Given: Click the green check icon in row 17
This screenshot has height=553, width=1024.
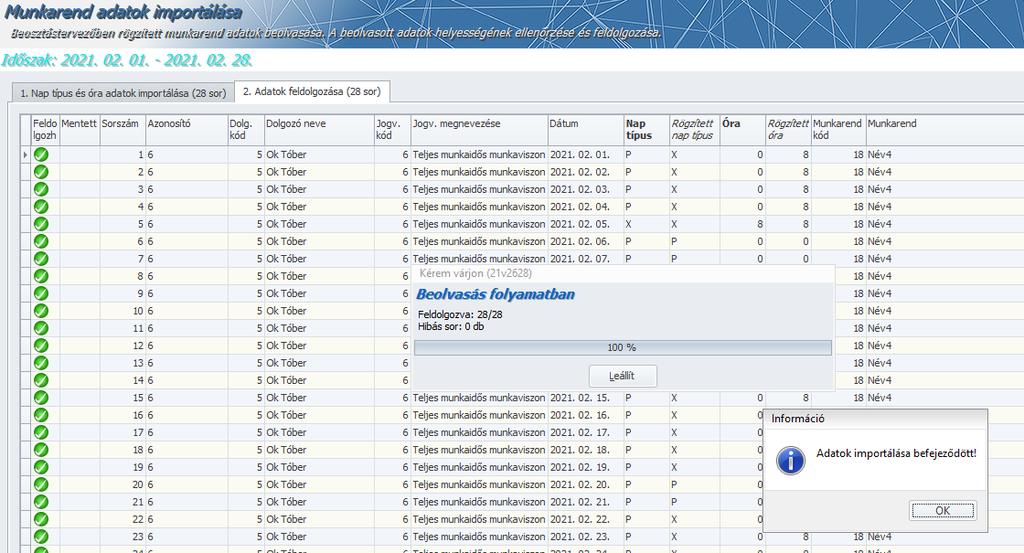Looking at the screenshot, I should click(41, 432).
